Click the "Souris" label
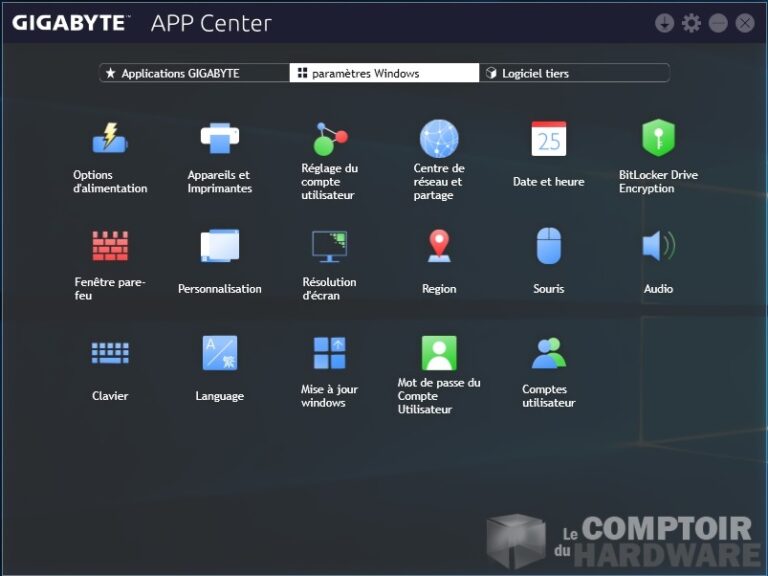Viewport: 768px width, 576px height. [x=549, y=289]
